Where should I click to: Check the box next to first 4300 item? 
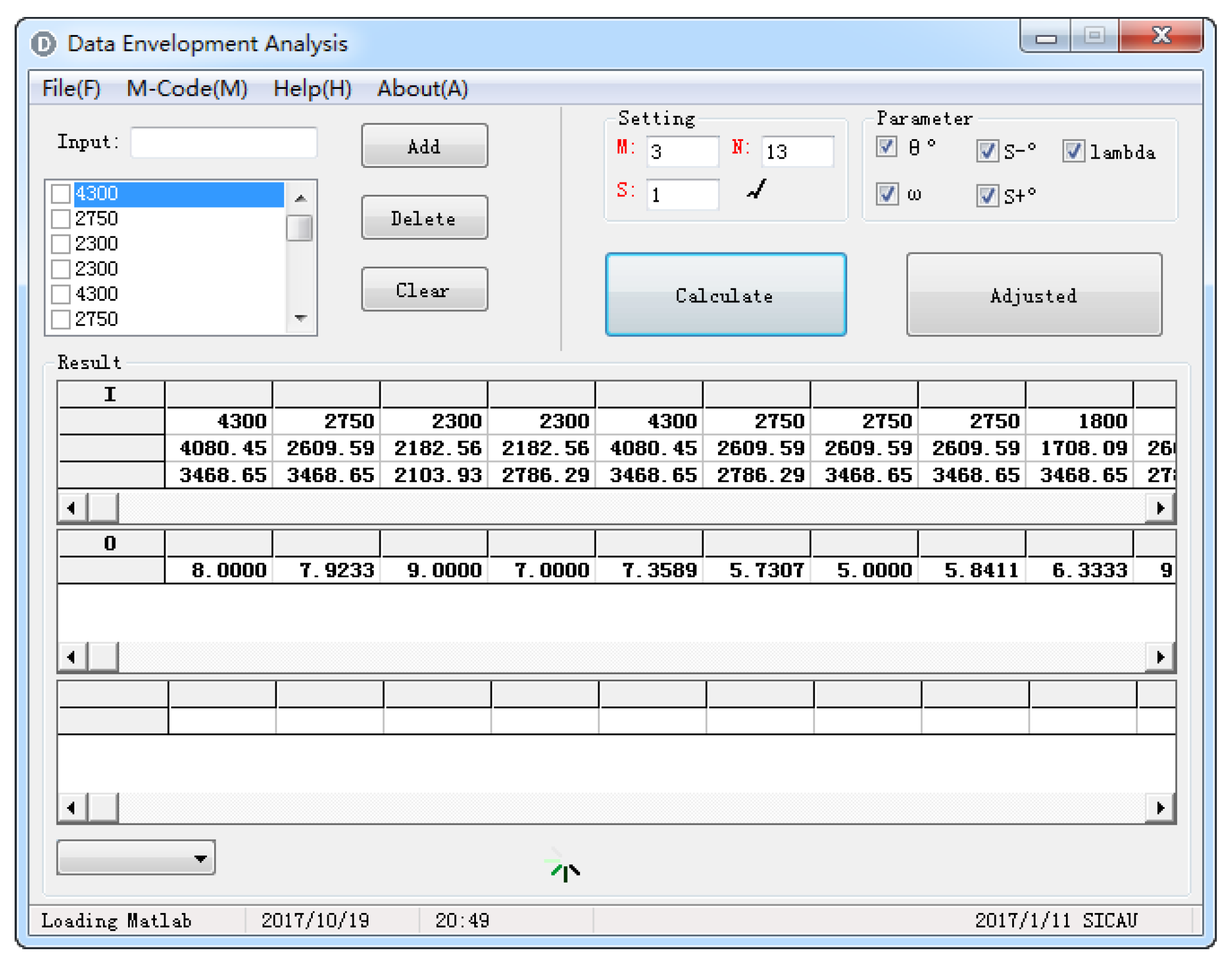pyautogui.click(x=61, y=194)
